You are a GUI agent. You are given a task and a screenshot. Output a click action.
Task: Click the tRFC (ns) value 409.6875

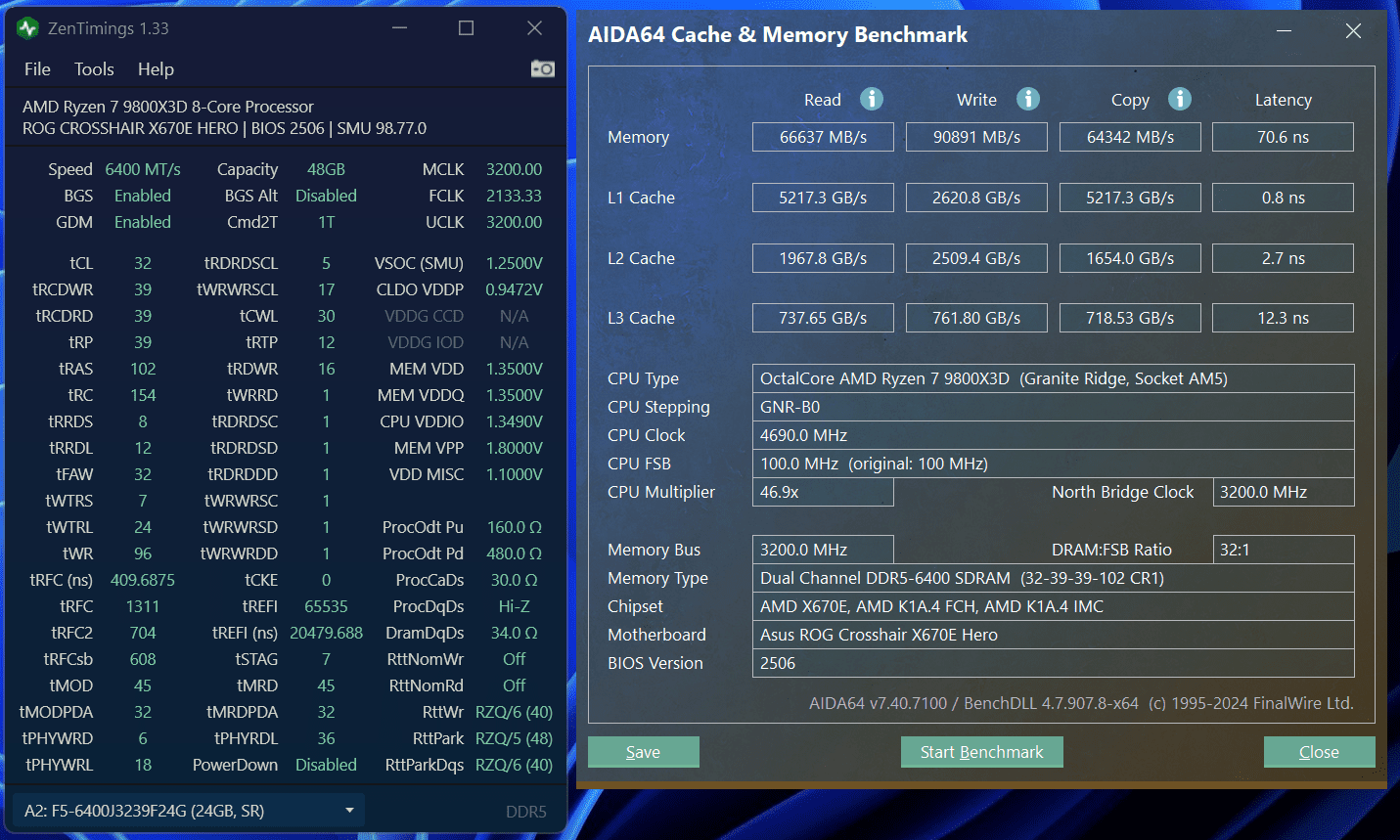coord(143,580)
